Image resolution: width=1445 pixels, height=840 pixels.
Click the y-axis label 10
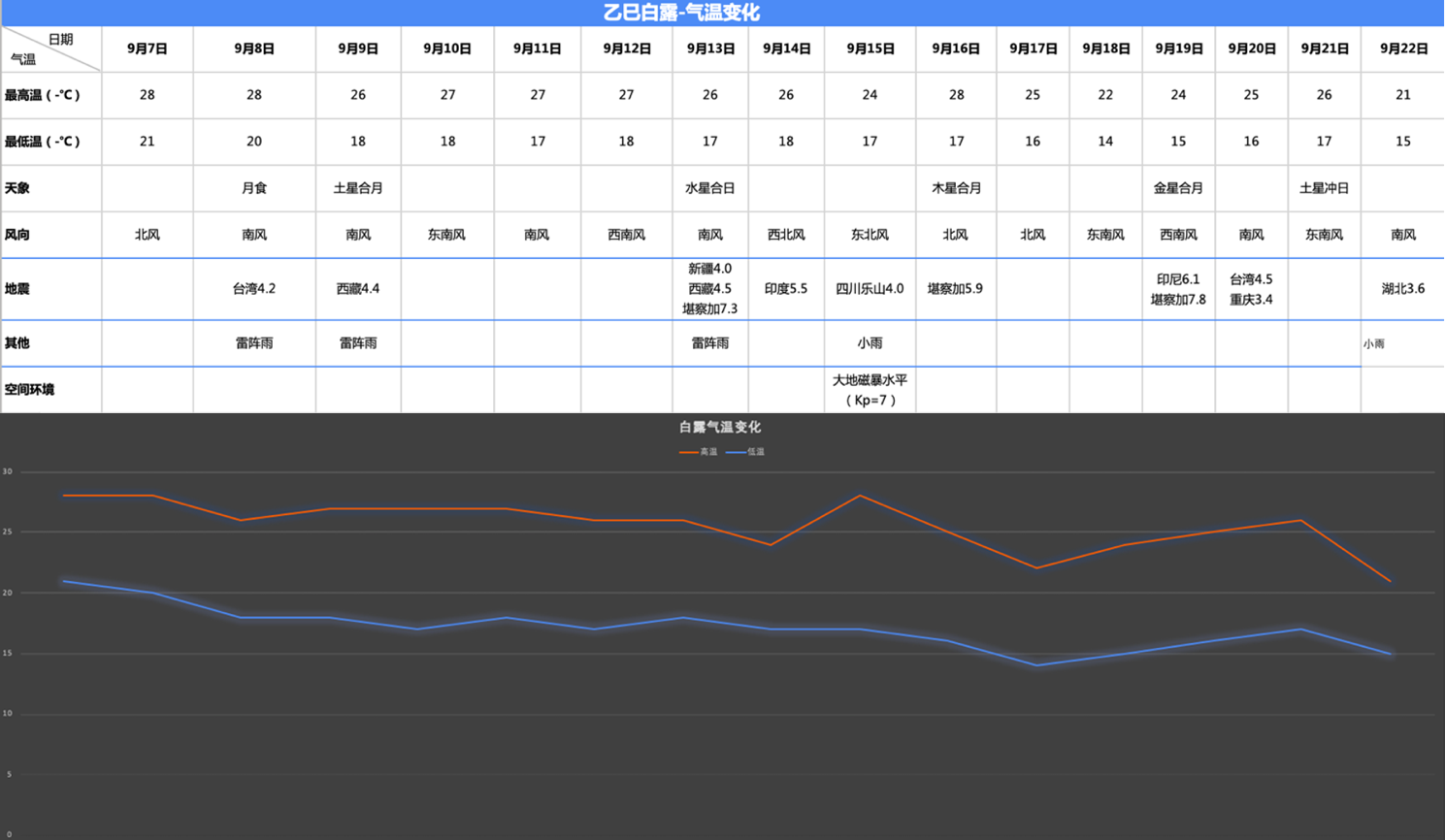8,714
